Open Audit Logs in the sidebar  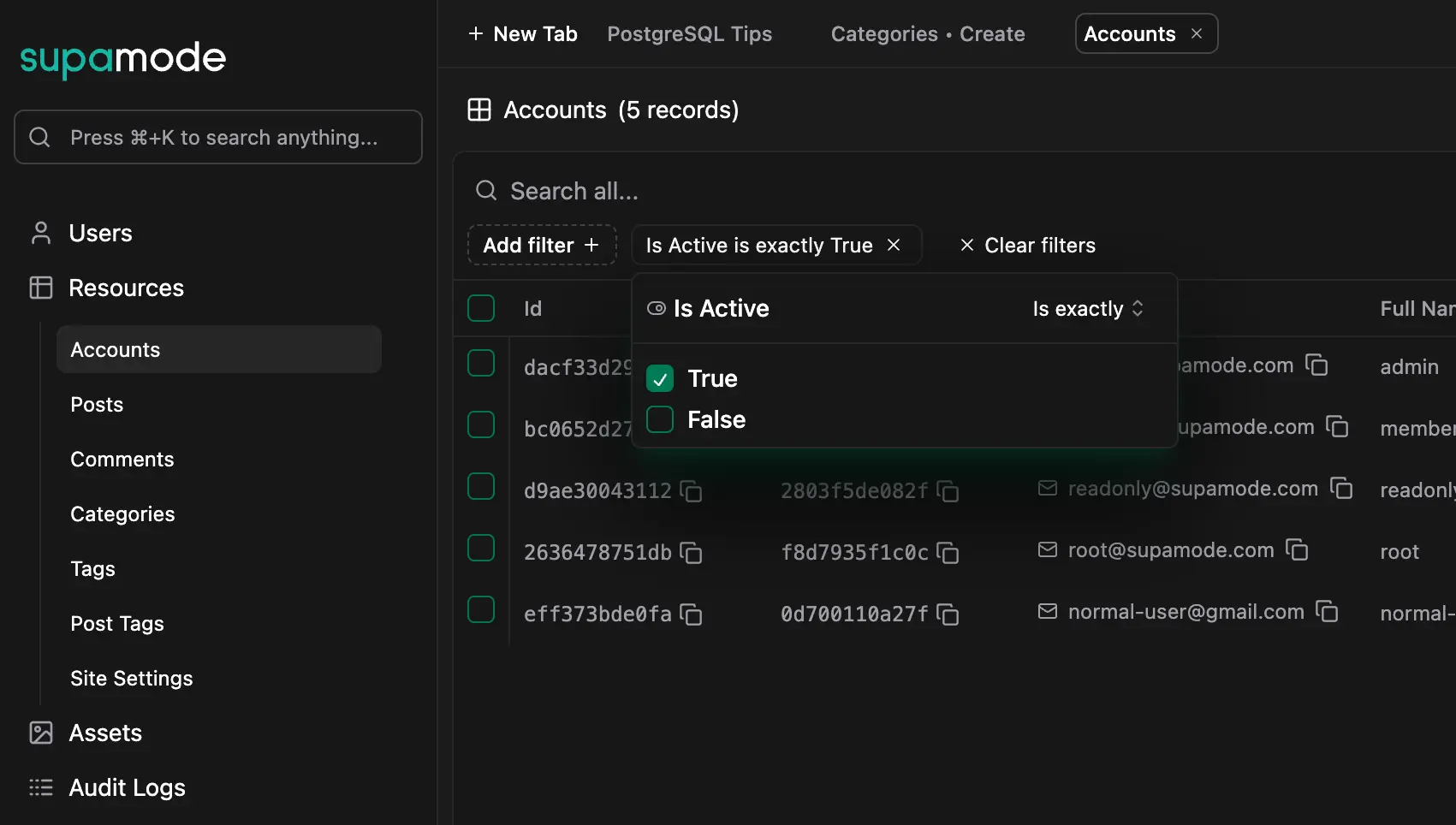[127, 788]
